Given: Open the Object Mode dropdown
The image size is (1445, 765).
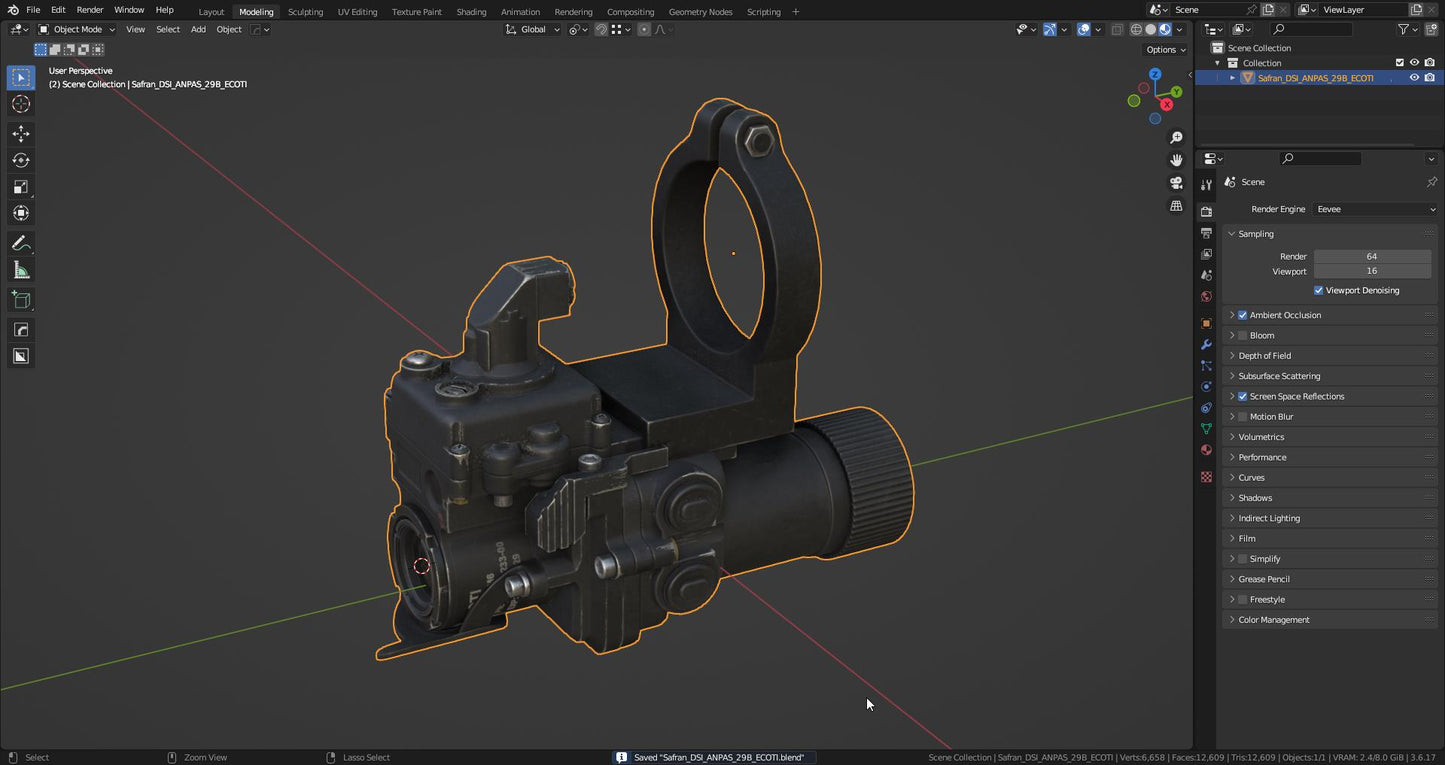Looking at the screenshot, I should [77, 29].
